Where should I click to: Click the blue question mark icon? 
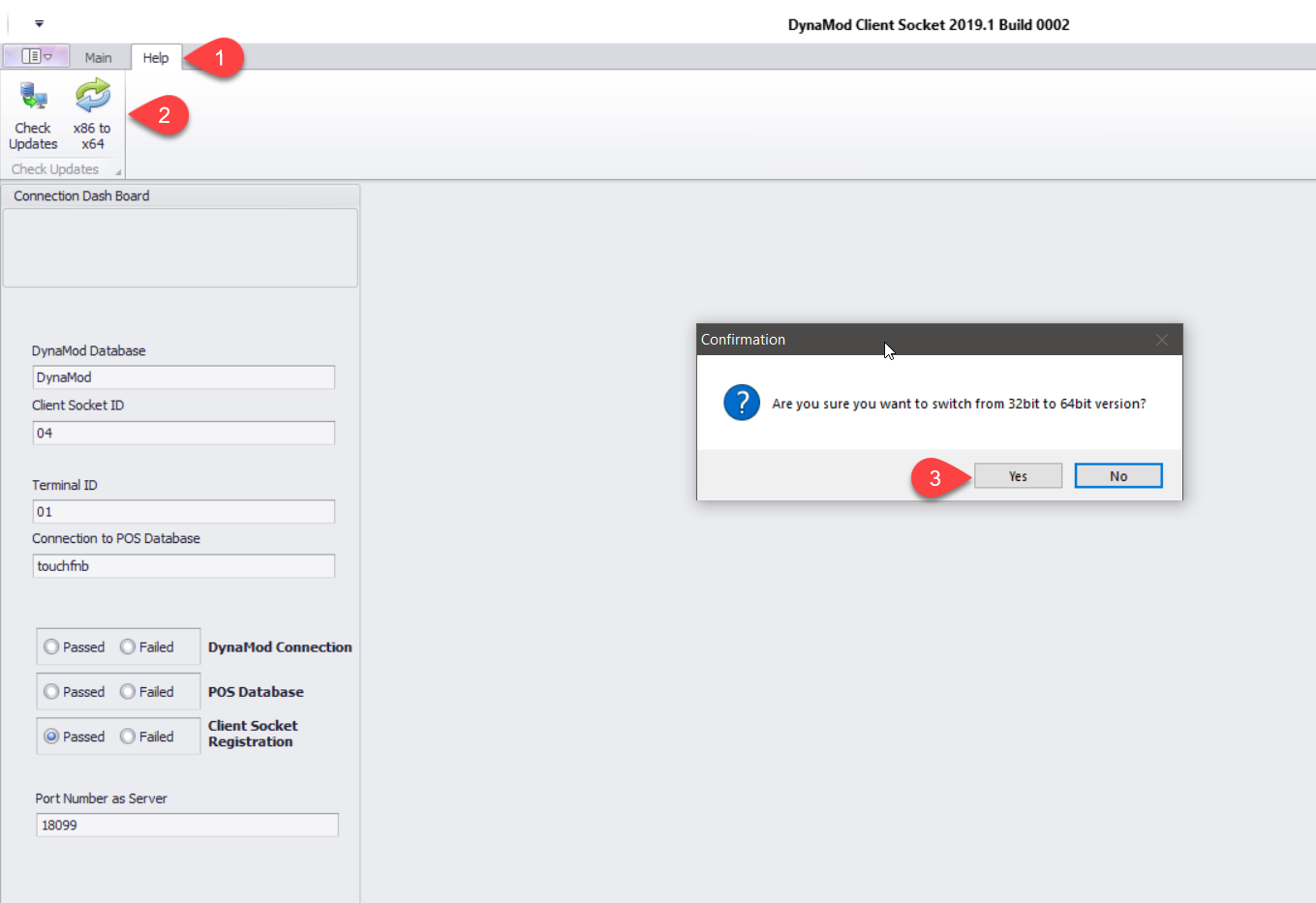click(x=742, y=403)
